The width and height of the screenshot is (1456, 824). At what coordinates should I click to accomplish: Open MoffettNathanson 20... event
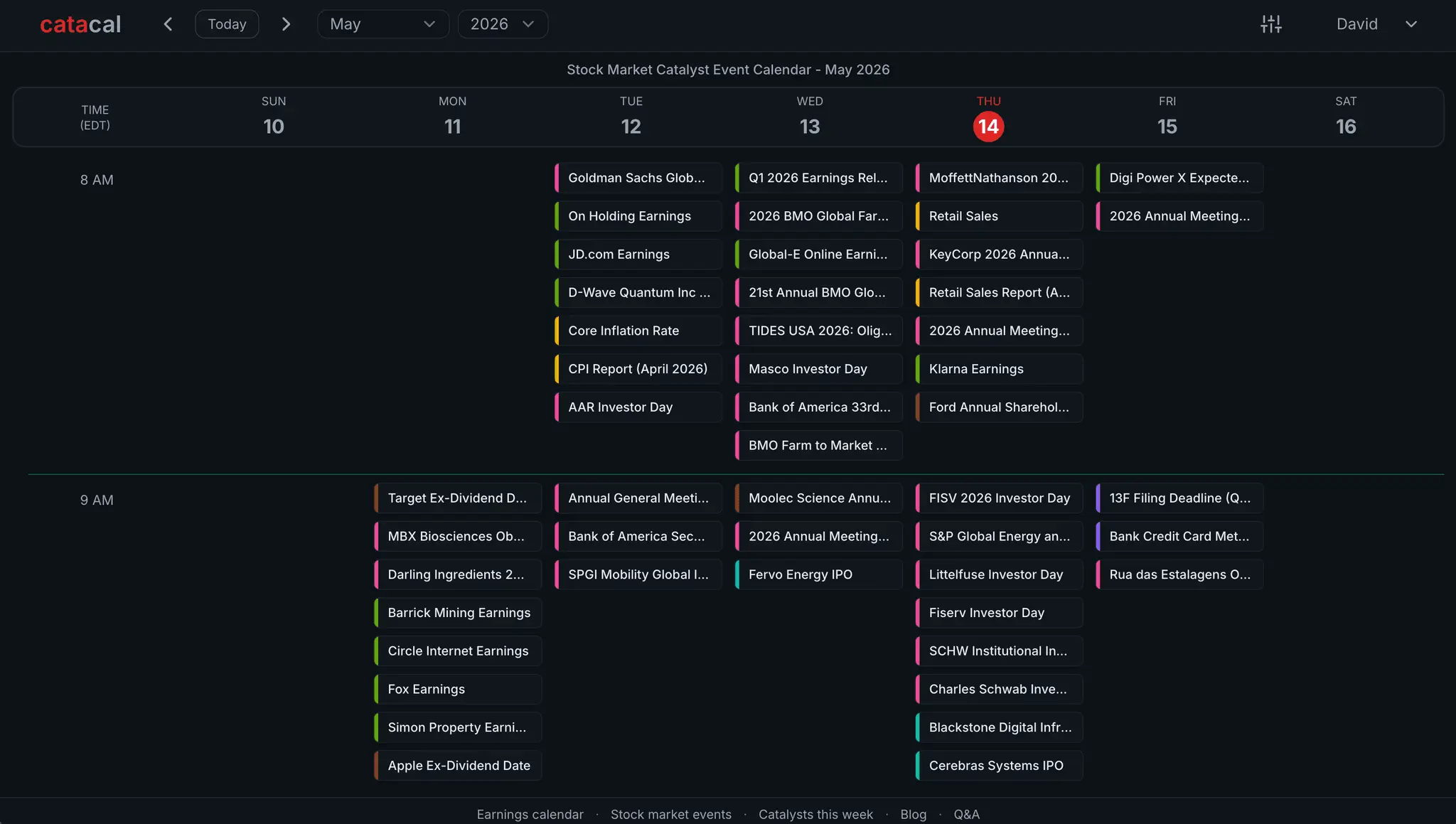click(1000, 178)
